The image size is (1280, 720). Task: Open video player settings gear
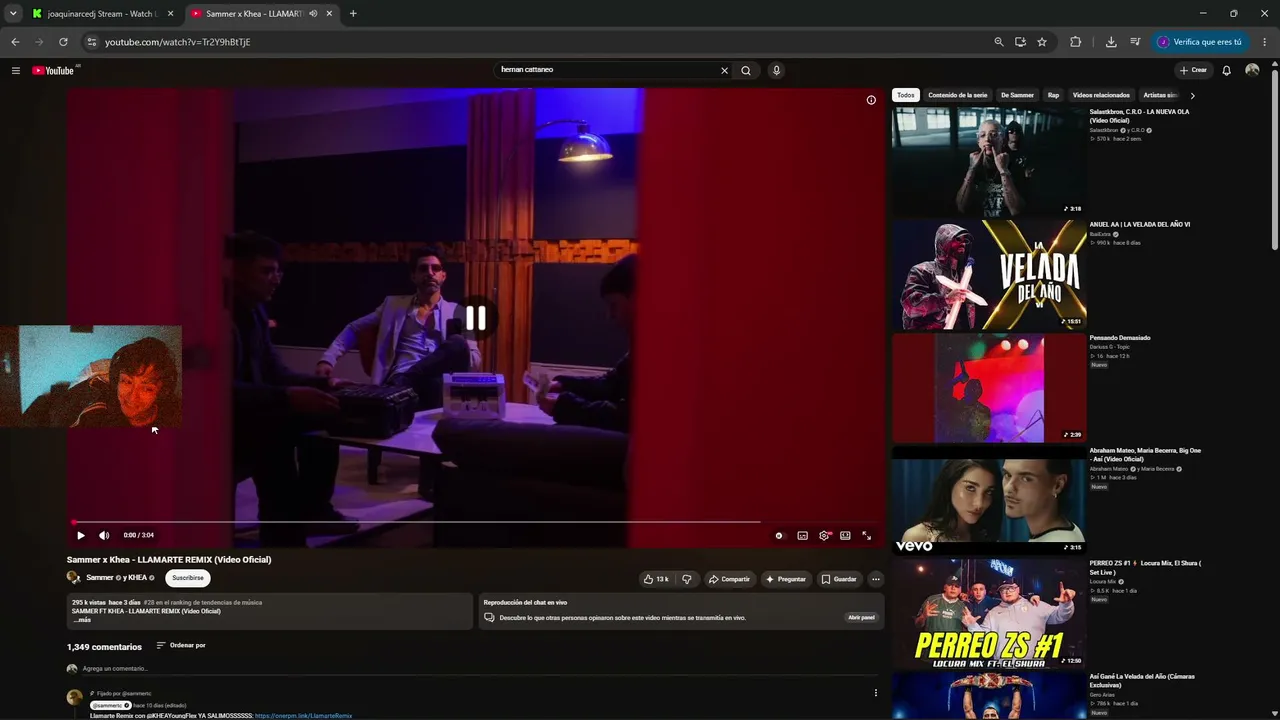pyautogui.click(x=824, y=535)
